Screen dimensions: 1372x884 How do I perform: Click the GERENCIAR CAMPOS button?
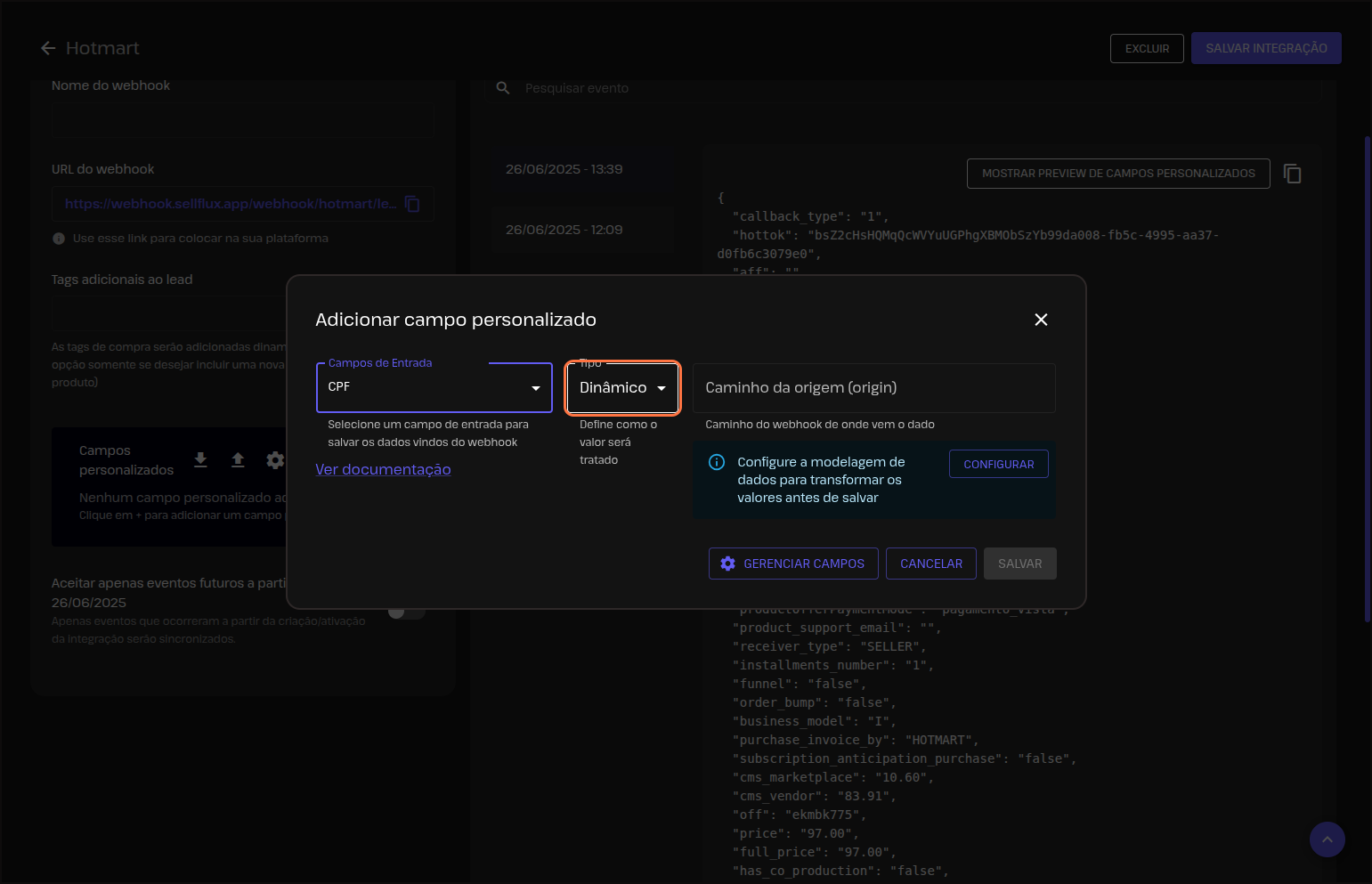point(792,564)
